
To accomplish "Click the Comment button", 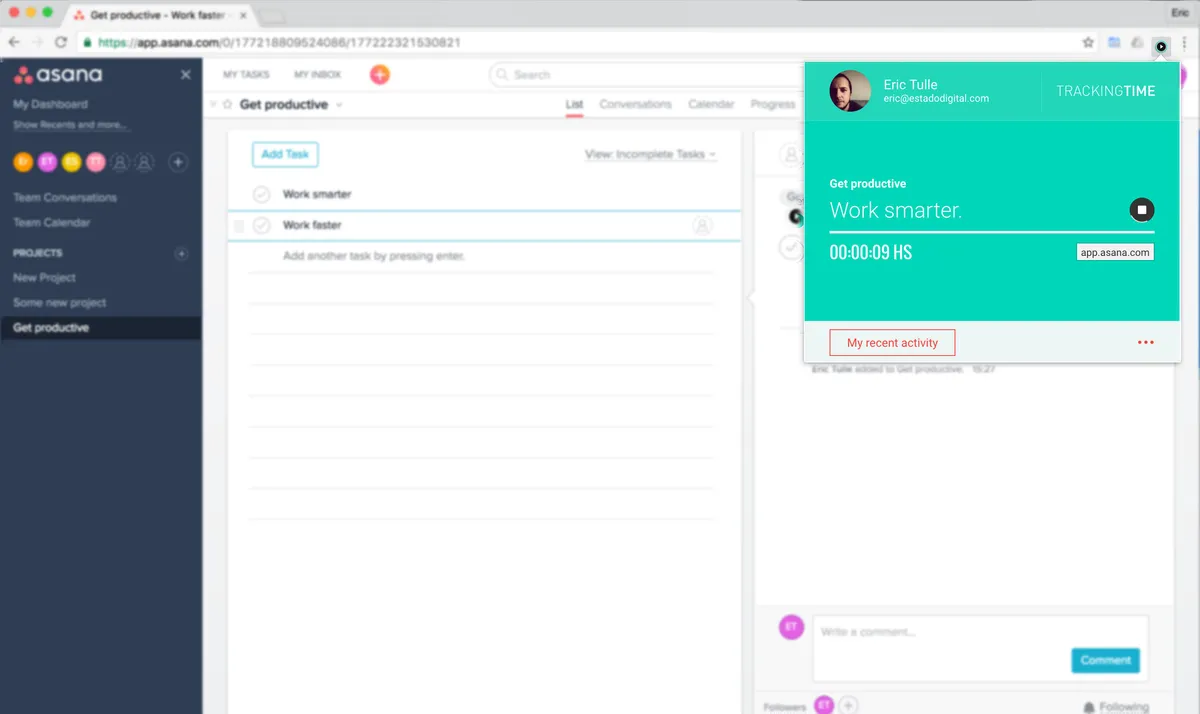I will coord(1105,660).
